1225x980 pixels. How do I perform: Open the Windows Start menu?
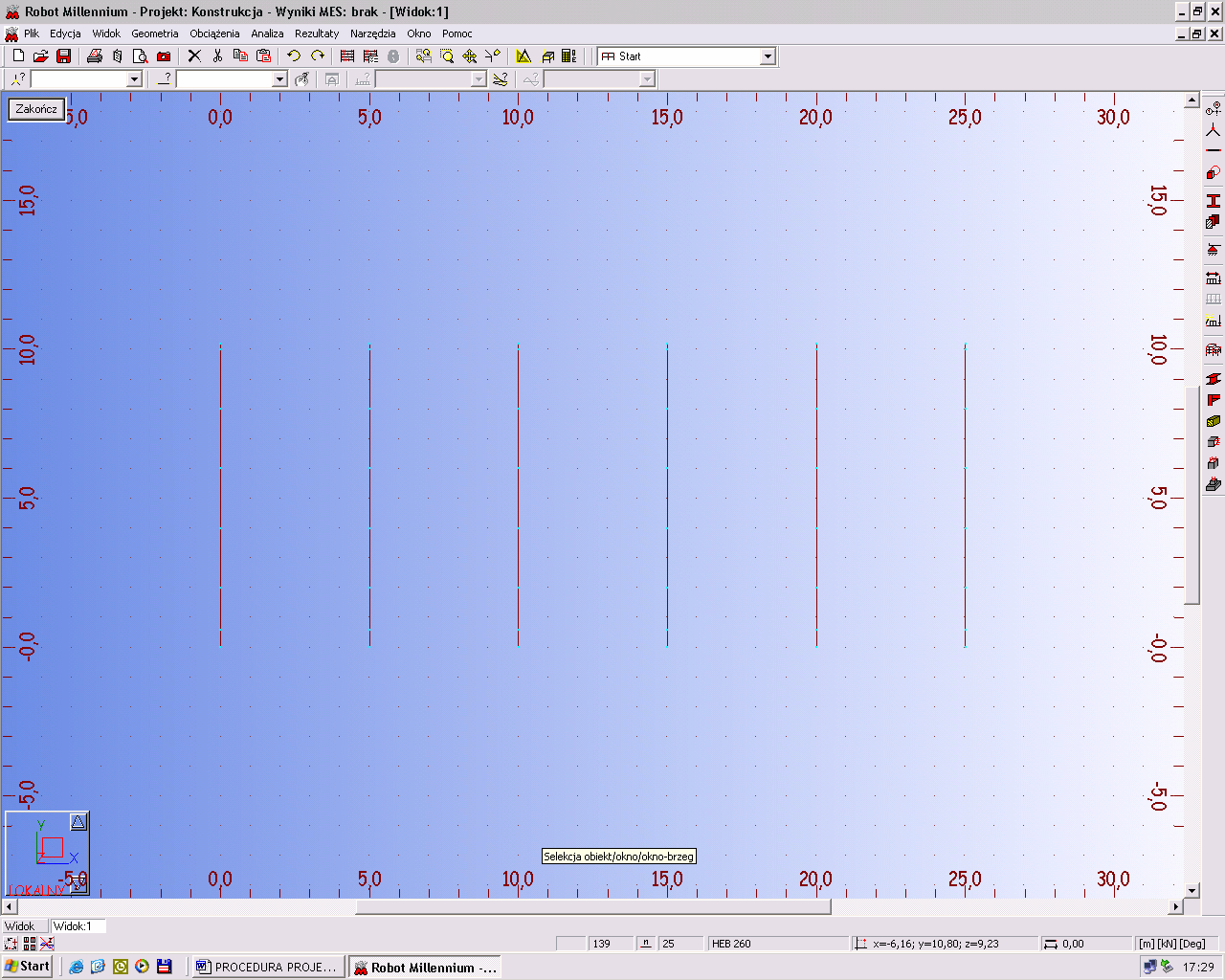pos(27,967)
